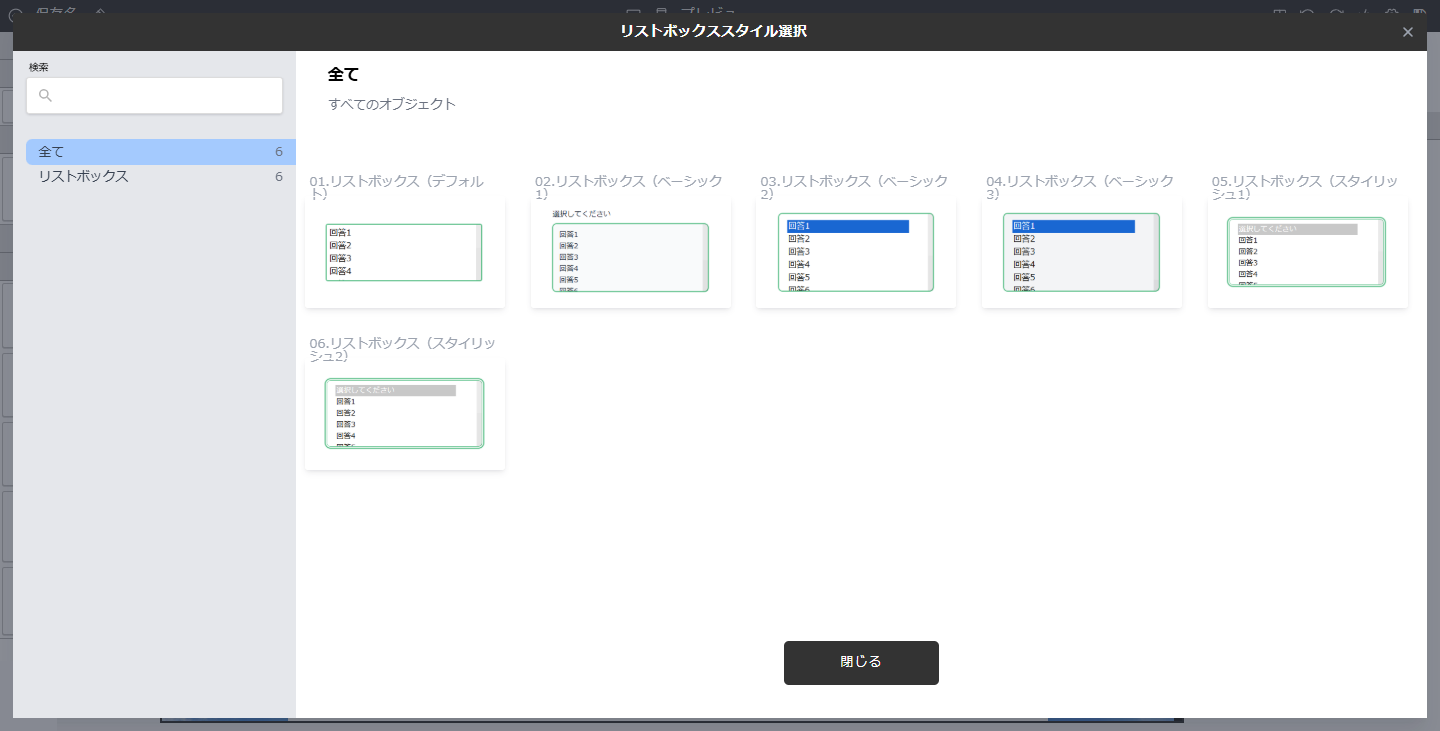Click the 02.リストボックス（ベーシック1）title label
Viewport: 1440px width, 731px height.
pos(628,187)
